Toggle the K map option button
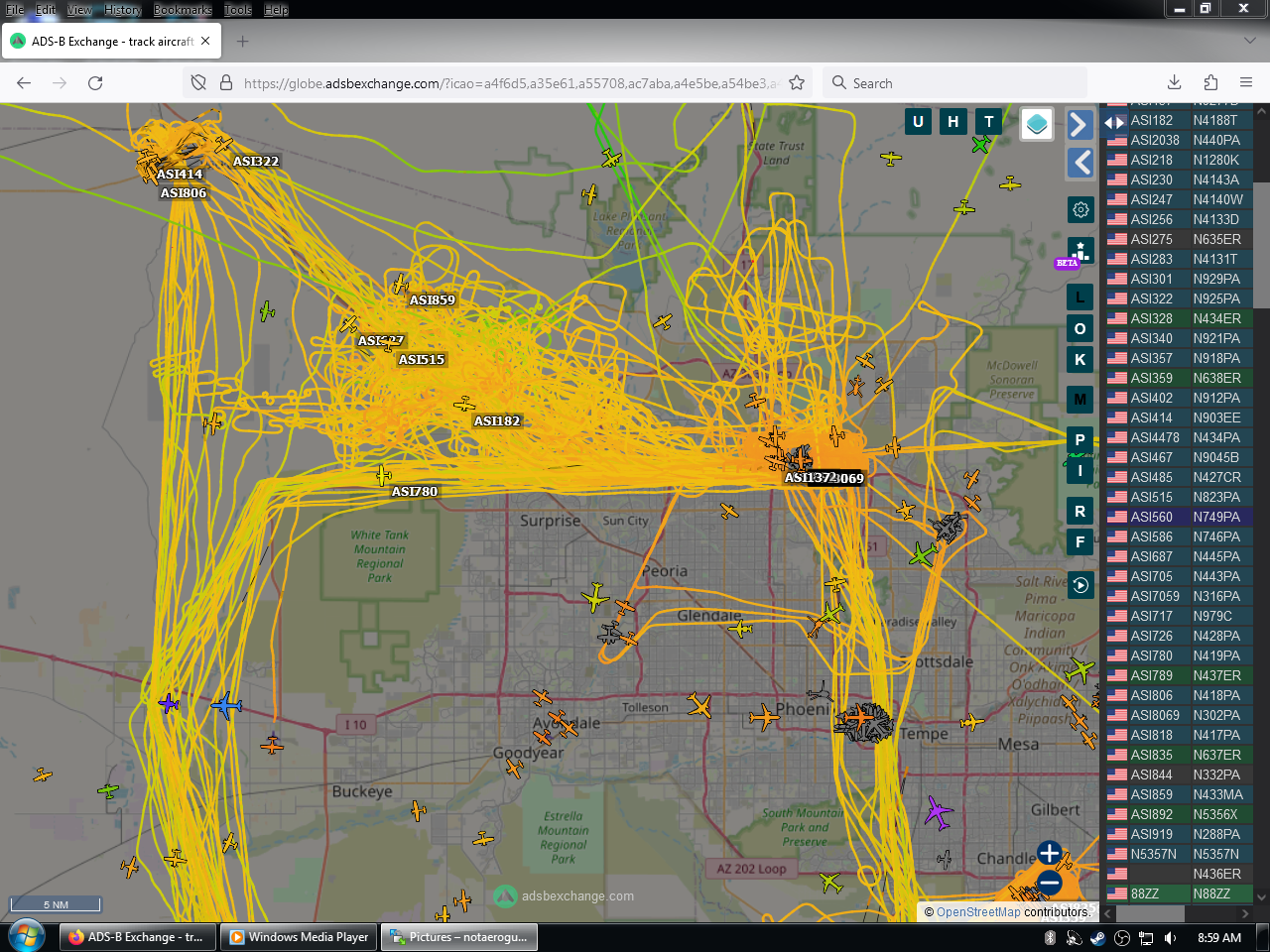This screenshot has width=1270, height=952. click(x=1080, y=360)
